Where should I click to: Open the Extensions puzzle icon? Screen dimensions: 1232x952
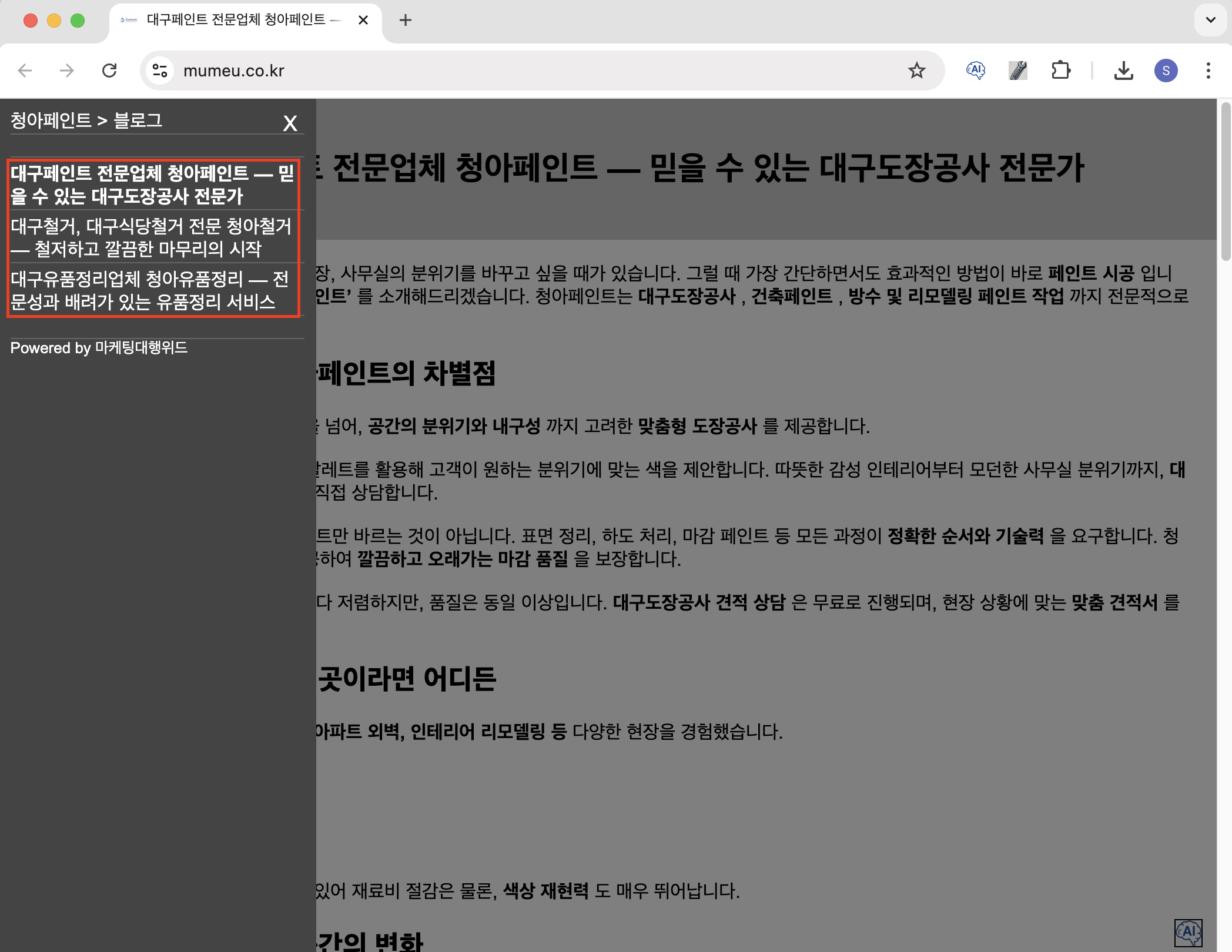pos(1060,71)
